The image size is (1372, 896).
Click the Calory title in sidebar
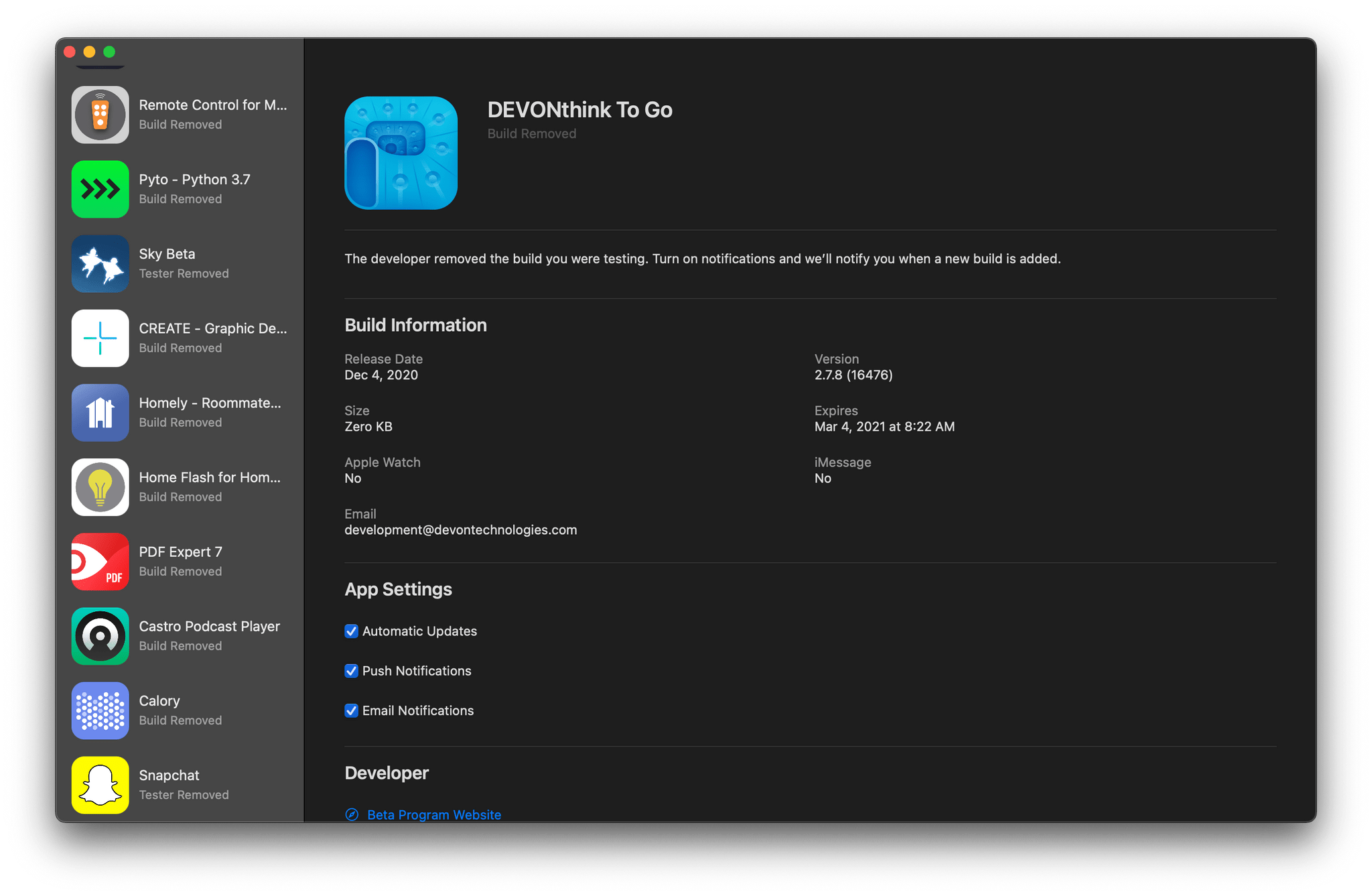tap(159, 701)
